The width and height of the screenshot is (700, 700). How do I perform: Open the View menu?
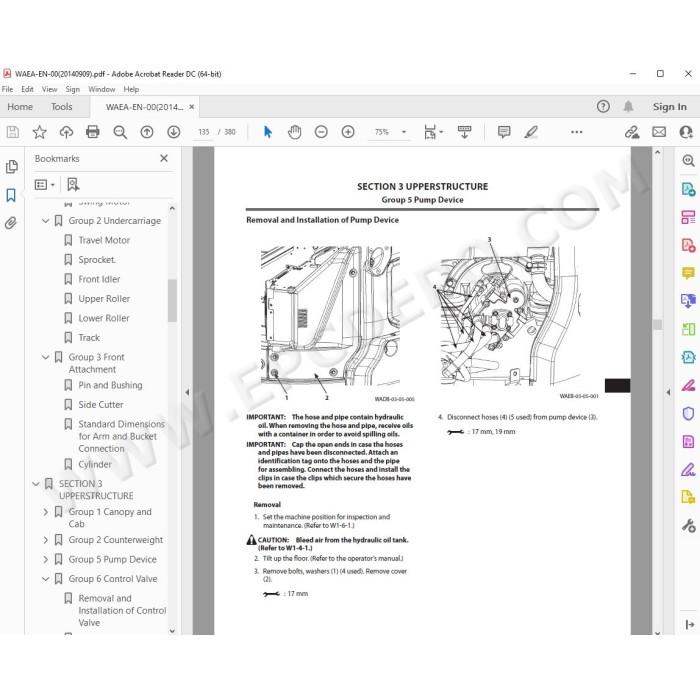coord(50,89)
